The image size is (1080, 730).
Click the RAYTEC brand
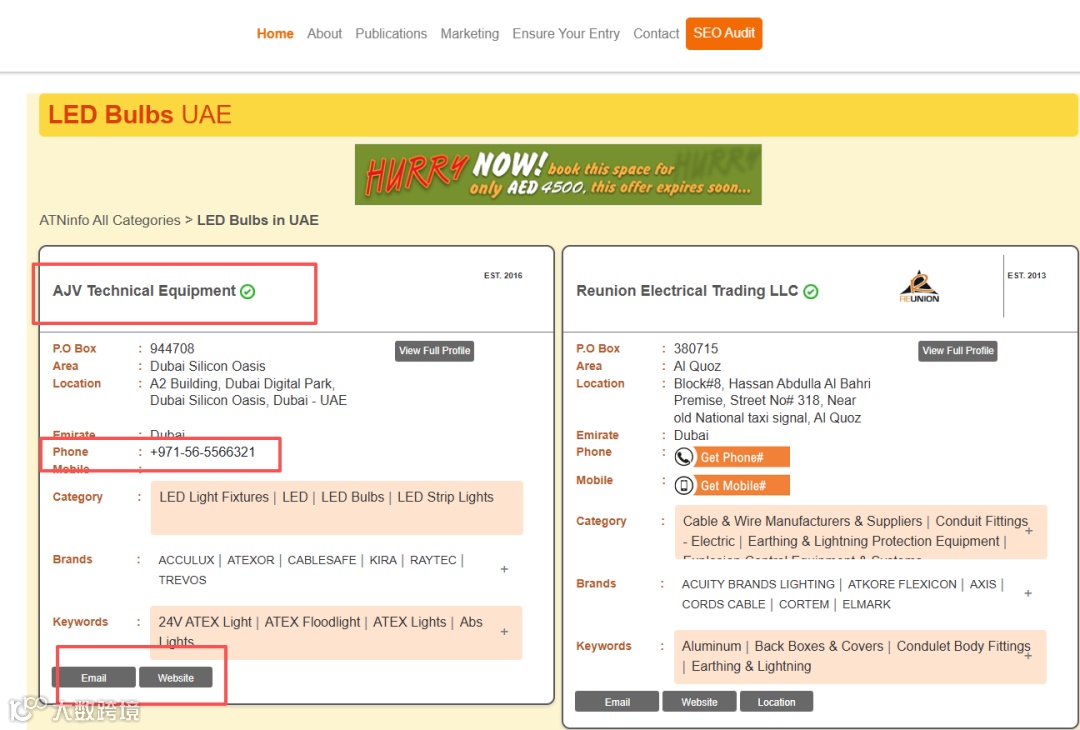(433, 561)
